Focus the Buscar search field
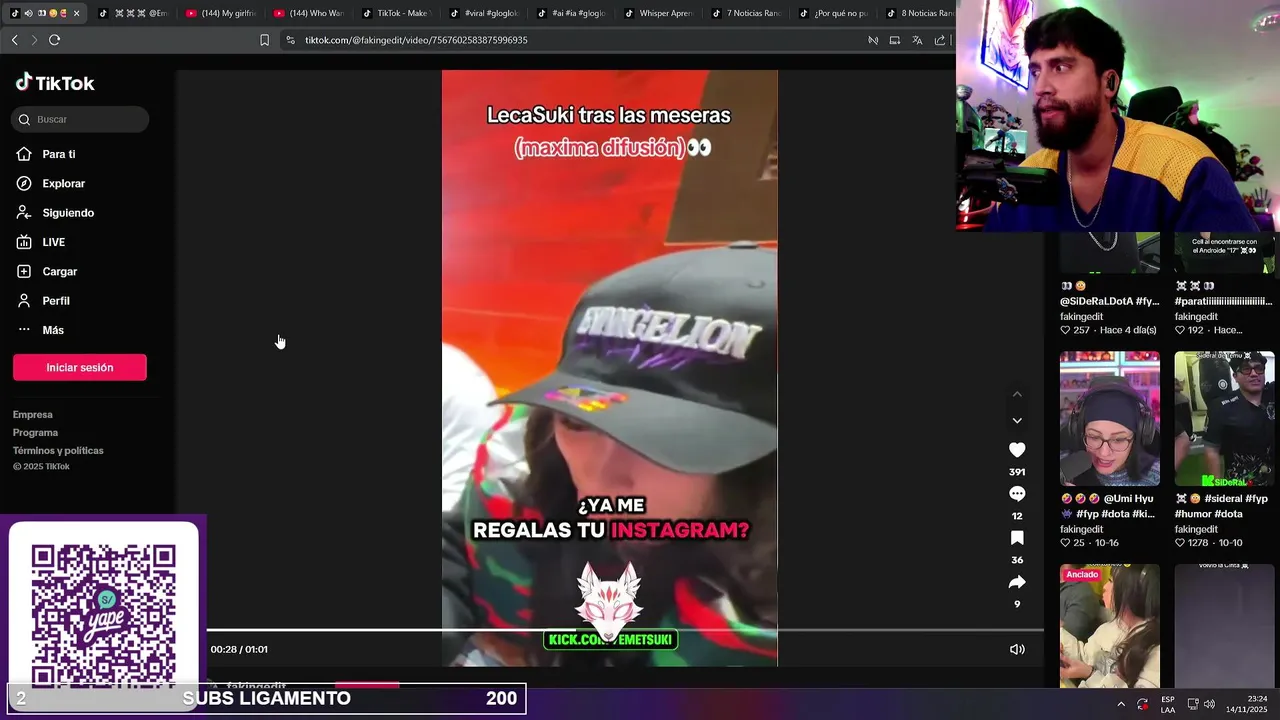This screenshot has height=720, width=1280. click(80, 119)
